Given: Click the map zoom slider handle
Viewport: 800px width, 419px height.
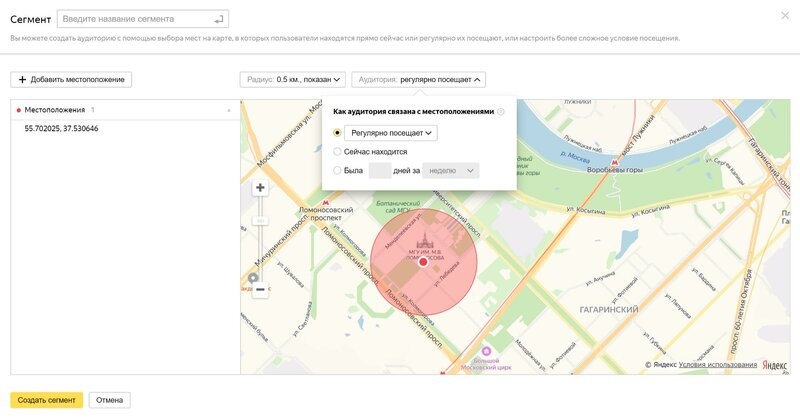Looking at the screenshot, I should pyautogui.click(x=260, y=219).
